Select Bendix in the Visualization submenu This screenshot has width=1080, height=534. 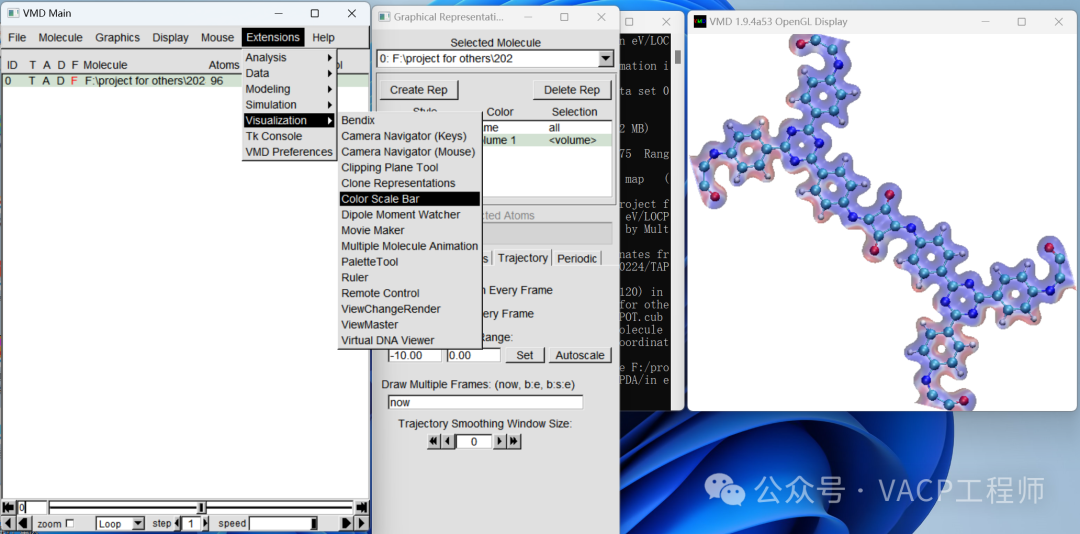(410, 120)
